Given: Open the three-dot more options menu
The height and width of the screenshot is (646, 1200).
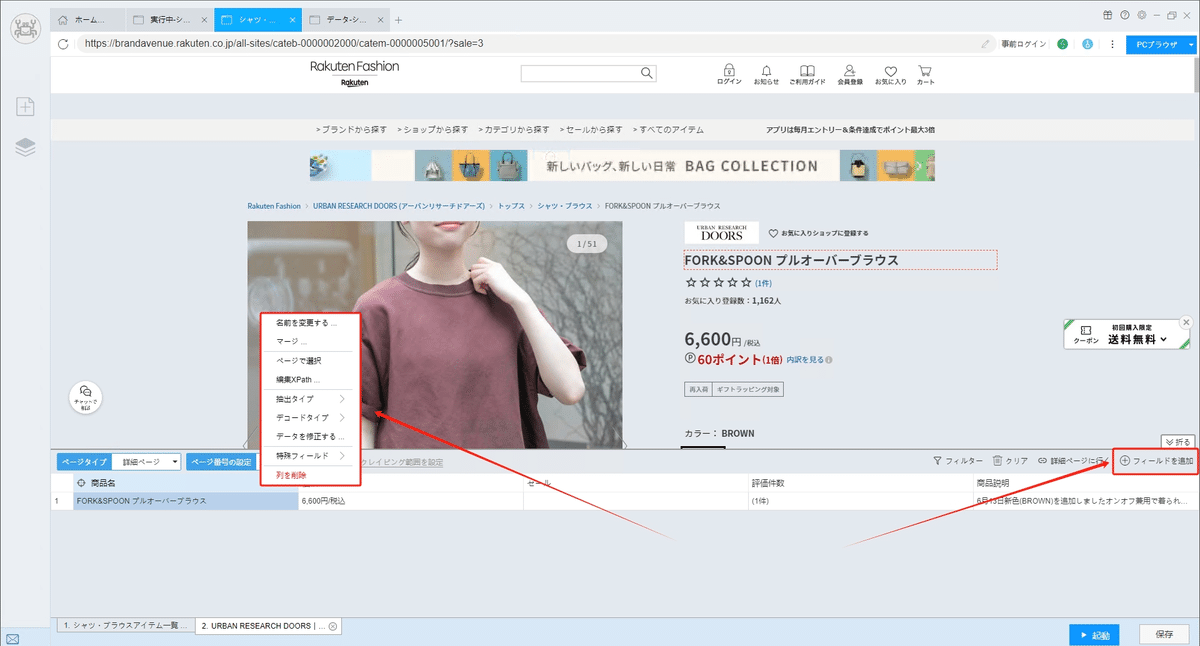Looking at the screenshot, I should point(1112,44).
